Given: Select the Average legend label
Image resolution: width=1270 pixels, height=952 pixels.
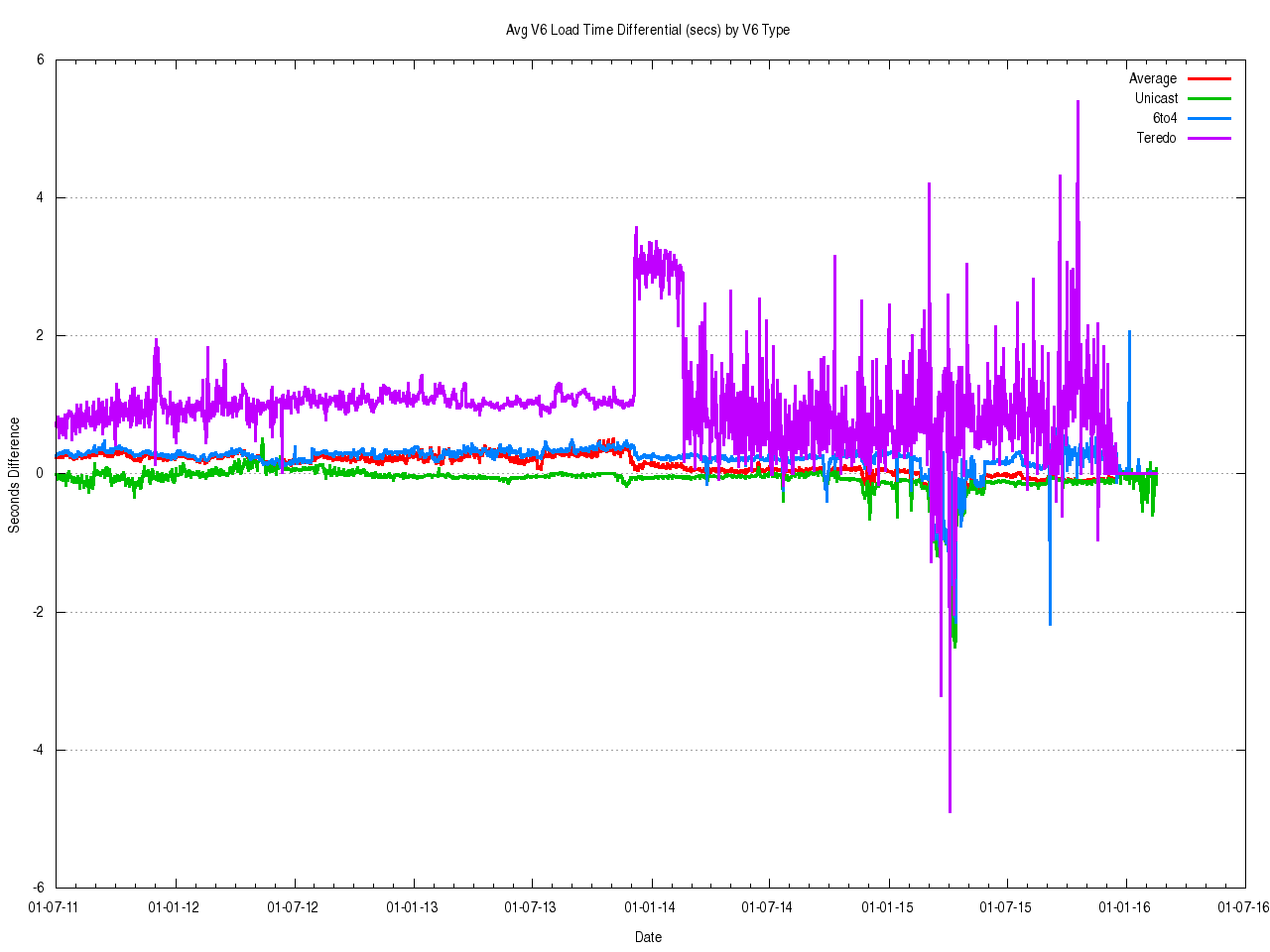Looking at the screenshot, I should (1152, 78).
